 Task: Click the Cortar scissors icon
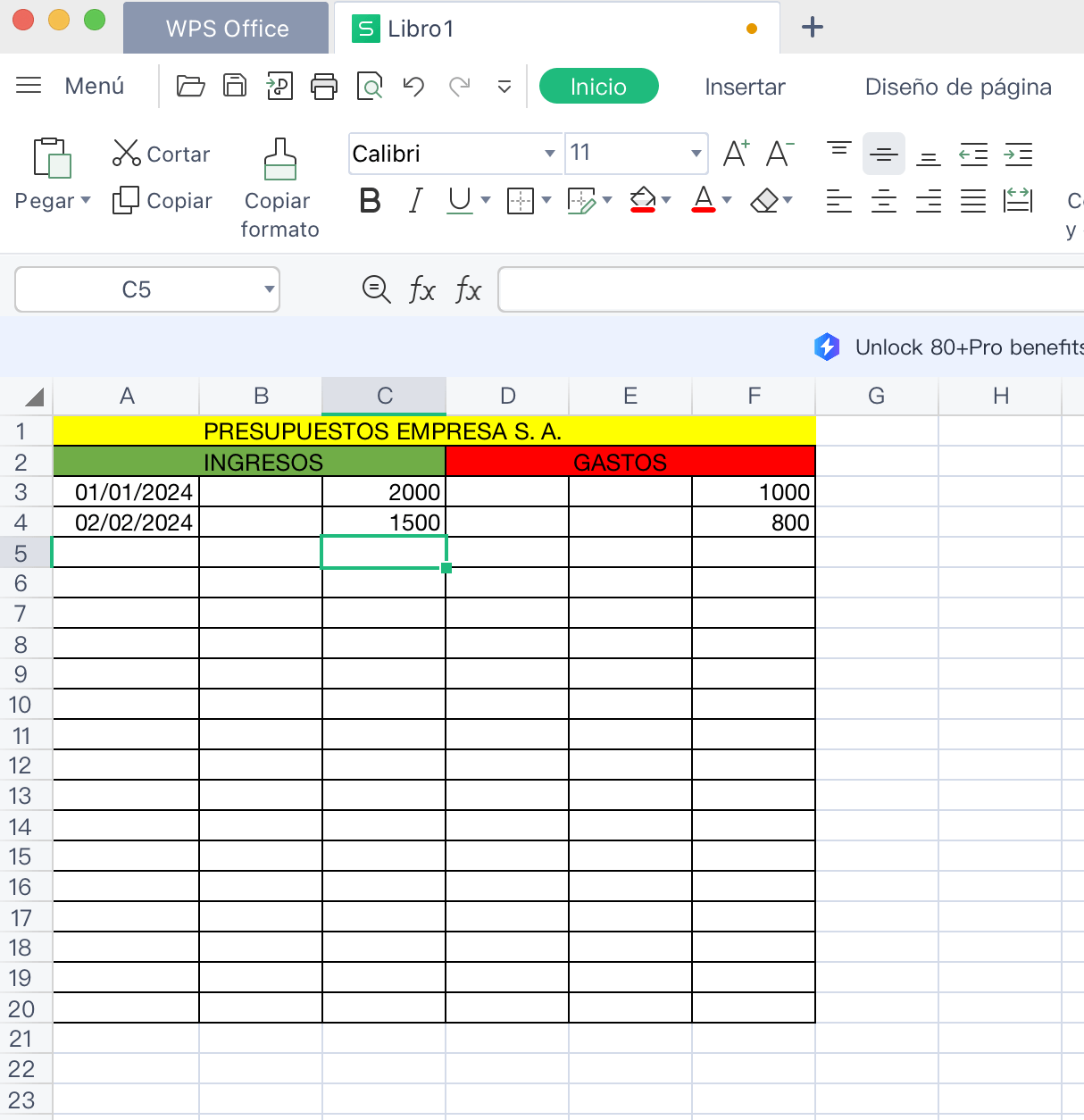[127, 154]
